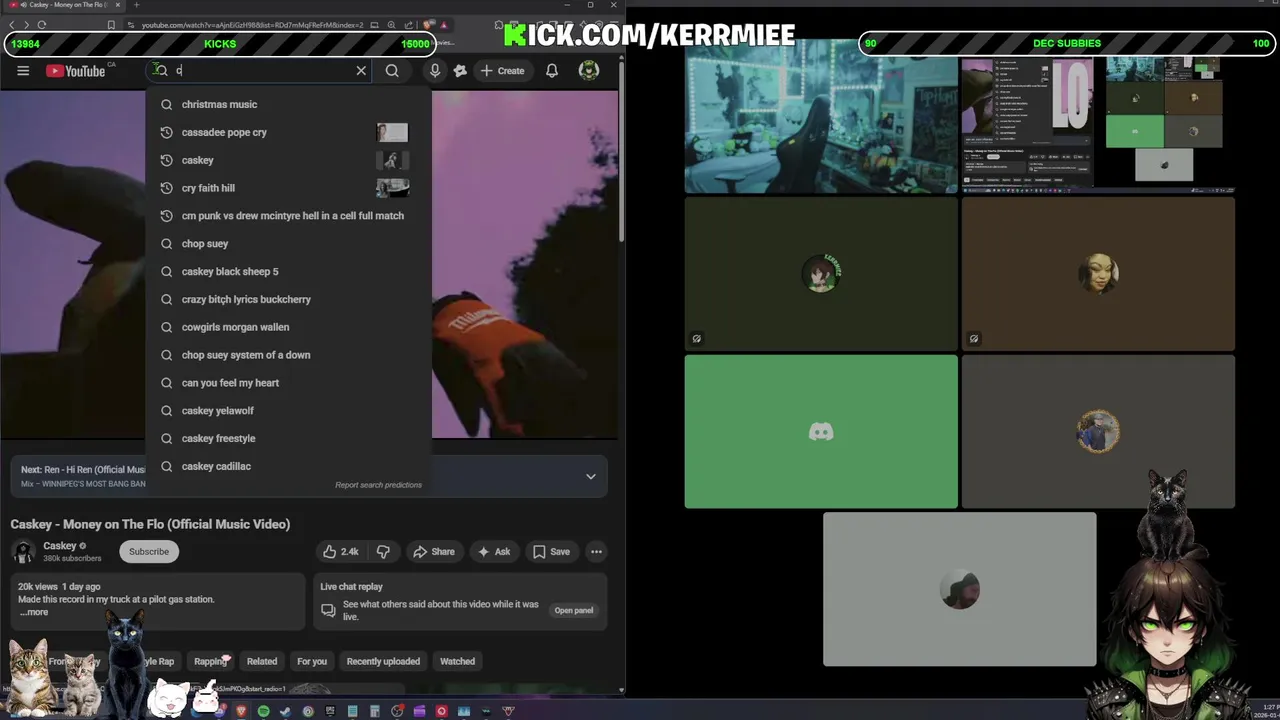
Task: Open thumbnail beside 'cry faith hill' suggestion
Action: (x=392, y=188)
